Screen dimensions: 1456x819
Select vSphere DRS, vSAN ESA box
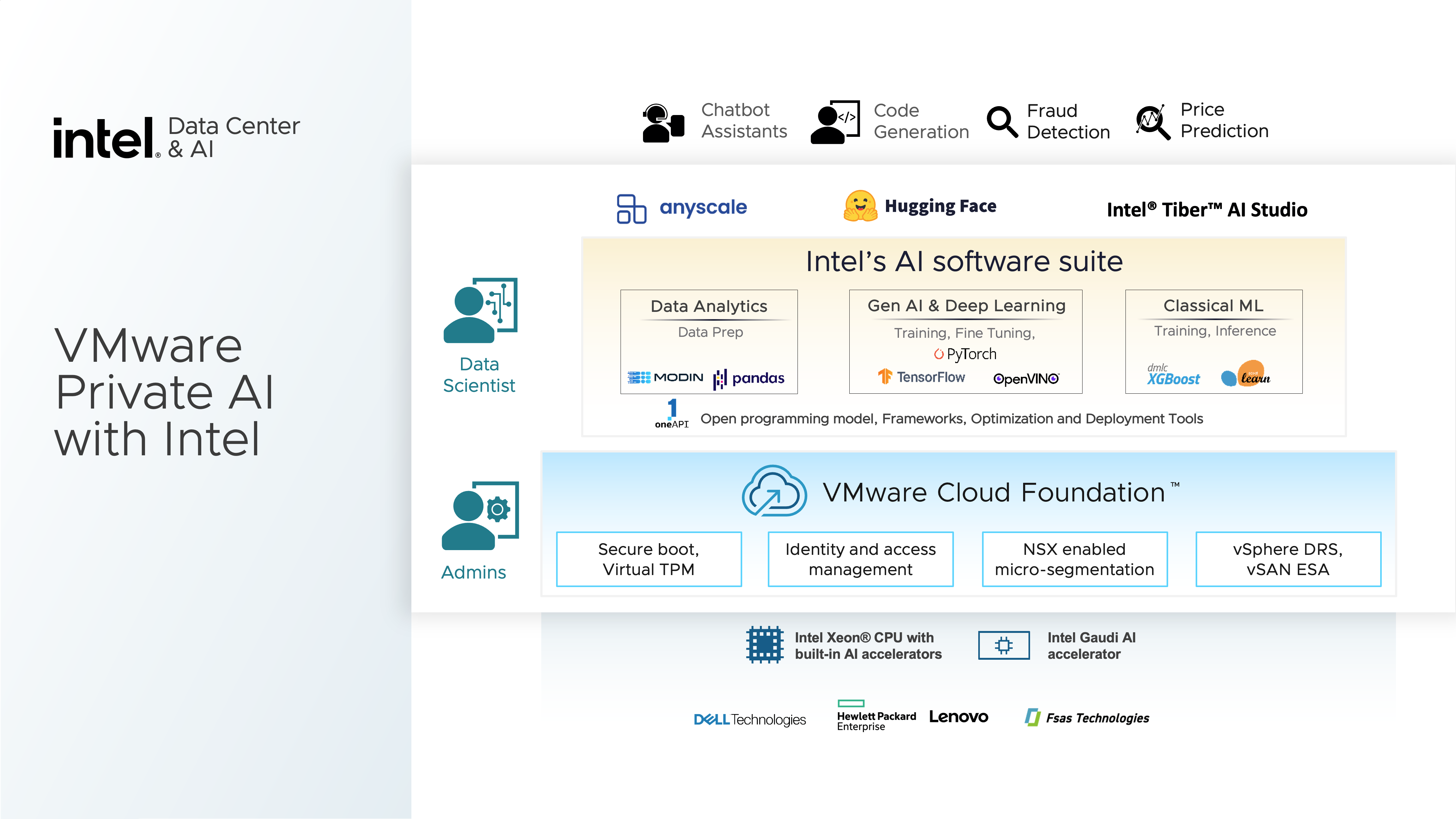(1288, 559)
